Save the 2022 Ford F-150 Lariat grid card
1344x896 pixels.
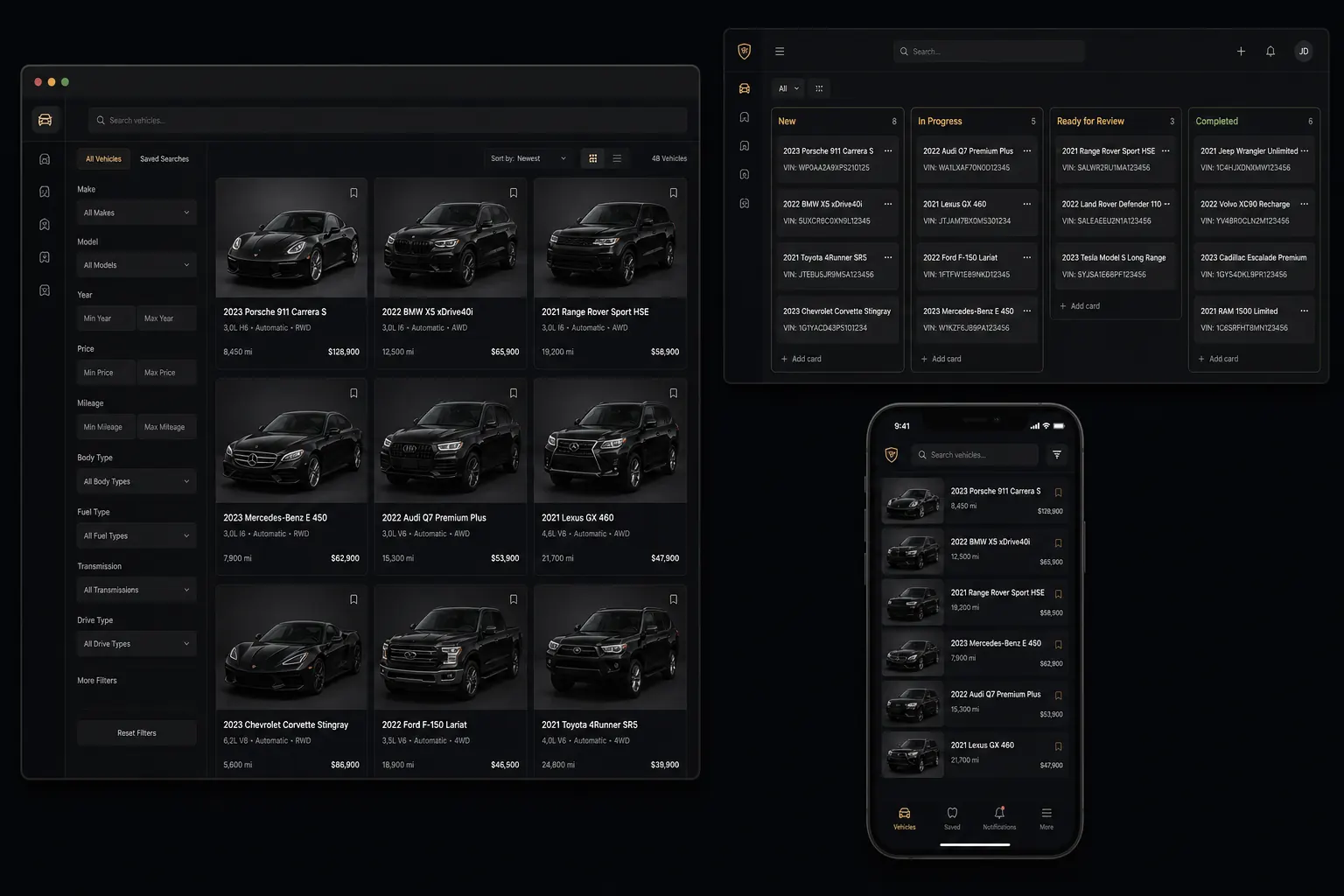pyautogui.click(x=514, y=600)
